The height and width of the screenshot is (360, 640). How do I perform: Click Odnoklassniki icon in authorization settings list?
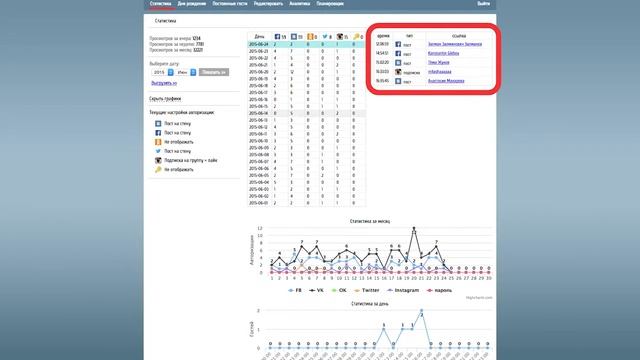click(x=158, y=142)
